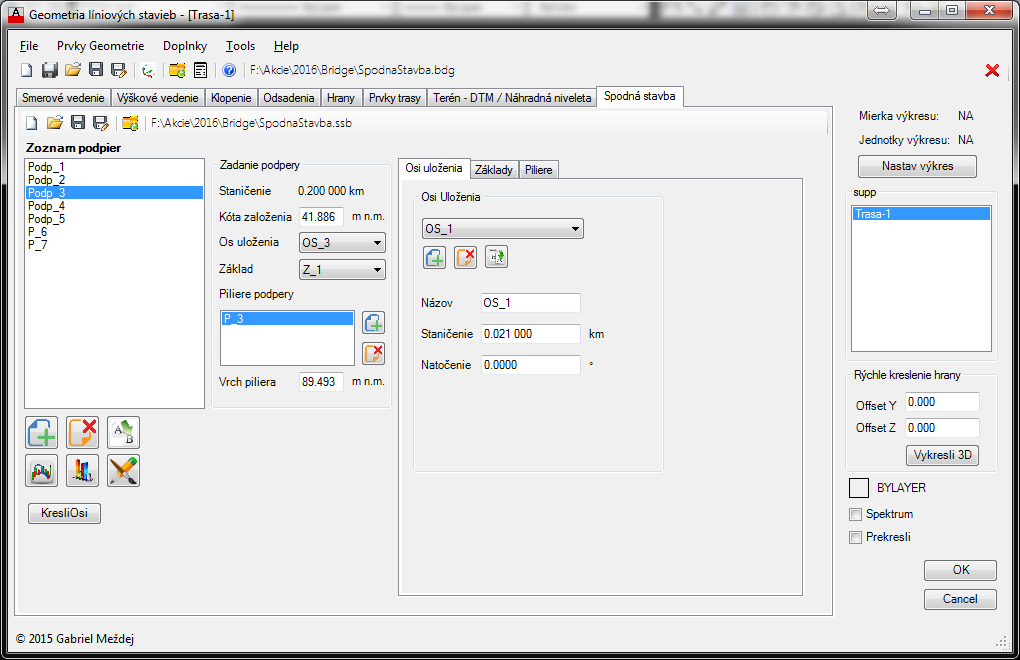Viewport: 1020px width, 660px height.
Task: Expand the Základ dropdown showing Z_1
Action: (x=342, y=269)
